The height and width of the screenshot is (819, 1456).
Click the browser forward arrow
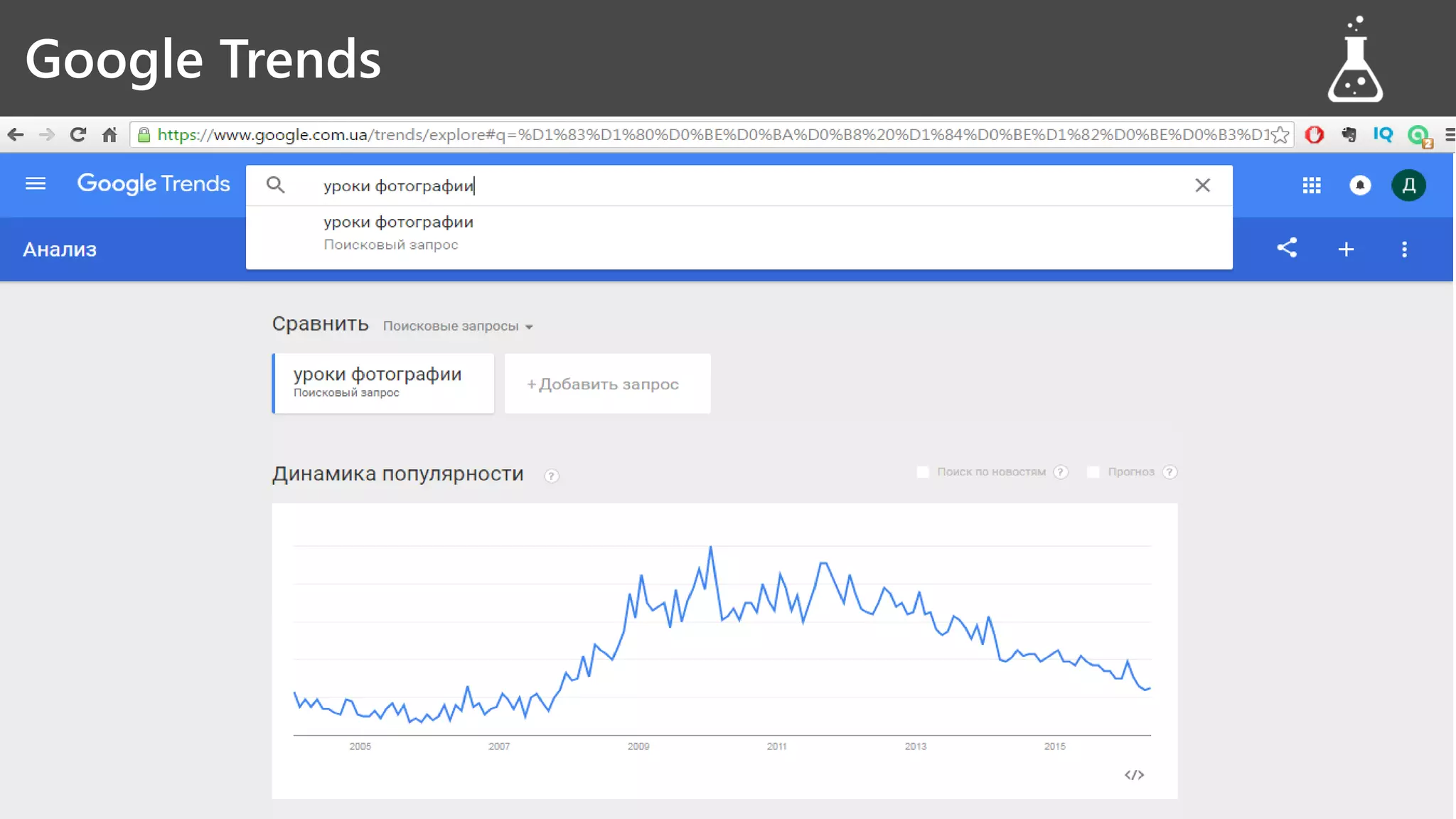pos(47,134)
